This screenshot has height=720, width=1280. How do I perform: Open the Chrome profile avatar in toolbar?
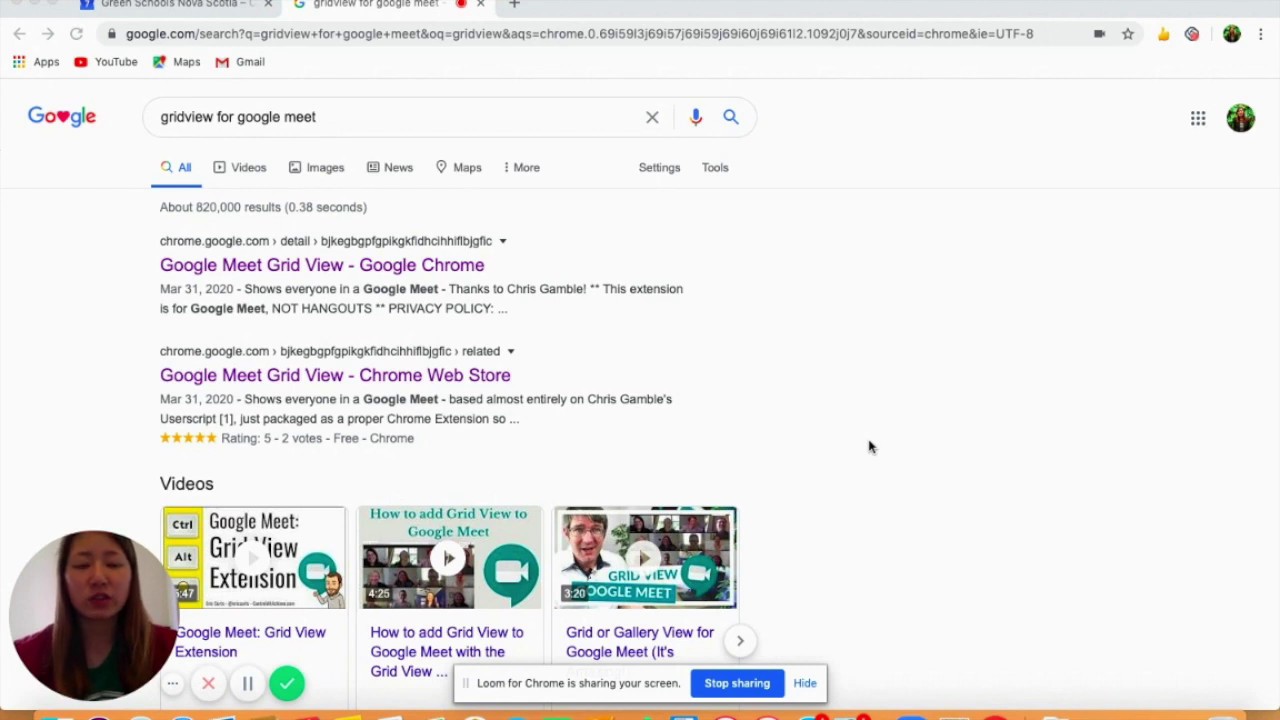(1232, 34)
